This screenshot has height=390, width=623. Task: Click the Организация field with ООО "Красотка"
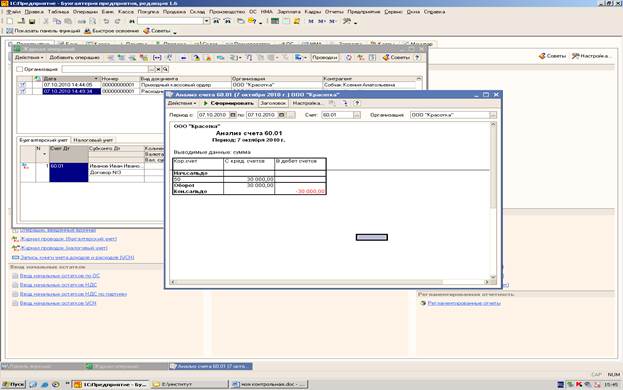click(450, 115)
